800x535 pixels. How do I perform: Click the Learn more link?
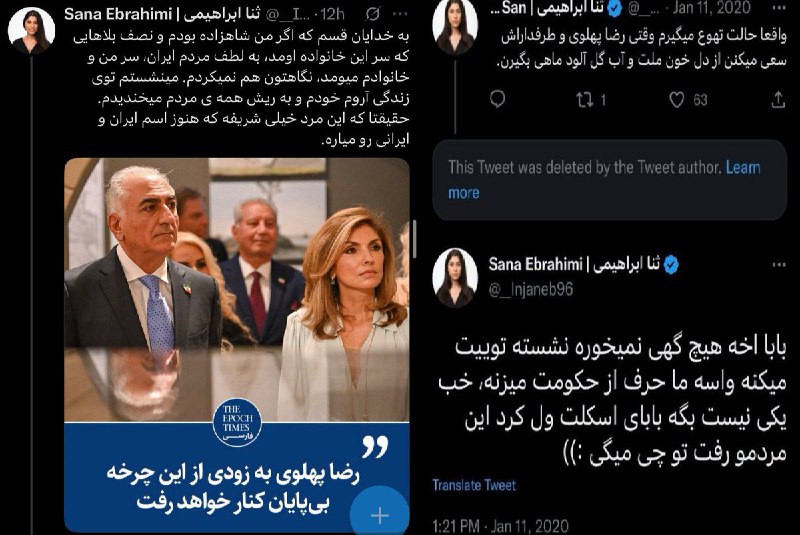point(604,180)
